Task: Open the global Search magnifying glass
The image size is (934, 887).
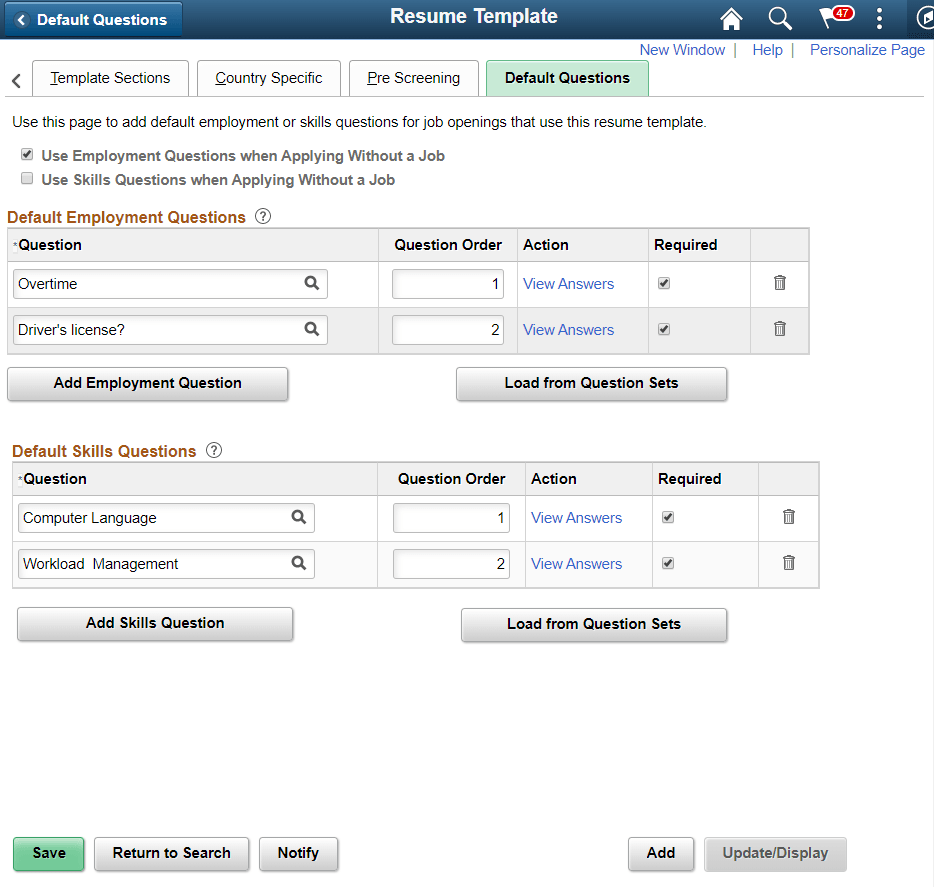Action: click(779, 18)
